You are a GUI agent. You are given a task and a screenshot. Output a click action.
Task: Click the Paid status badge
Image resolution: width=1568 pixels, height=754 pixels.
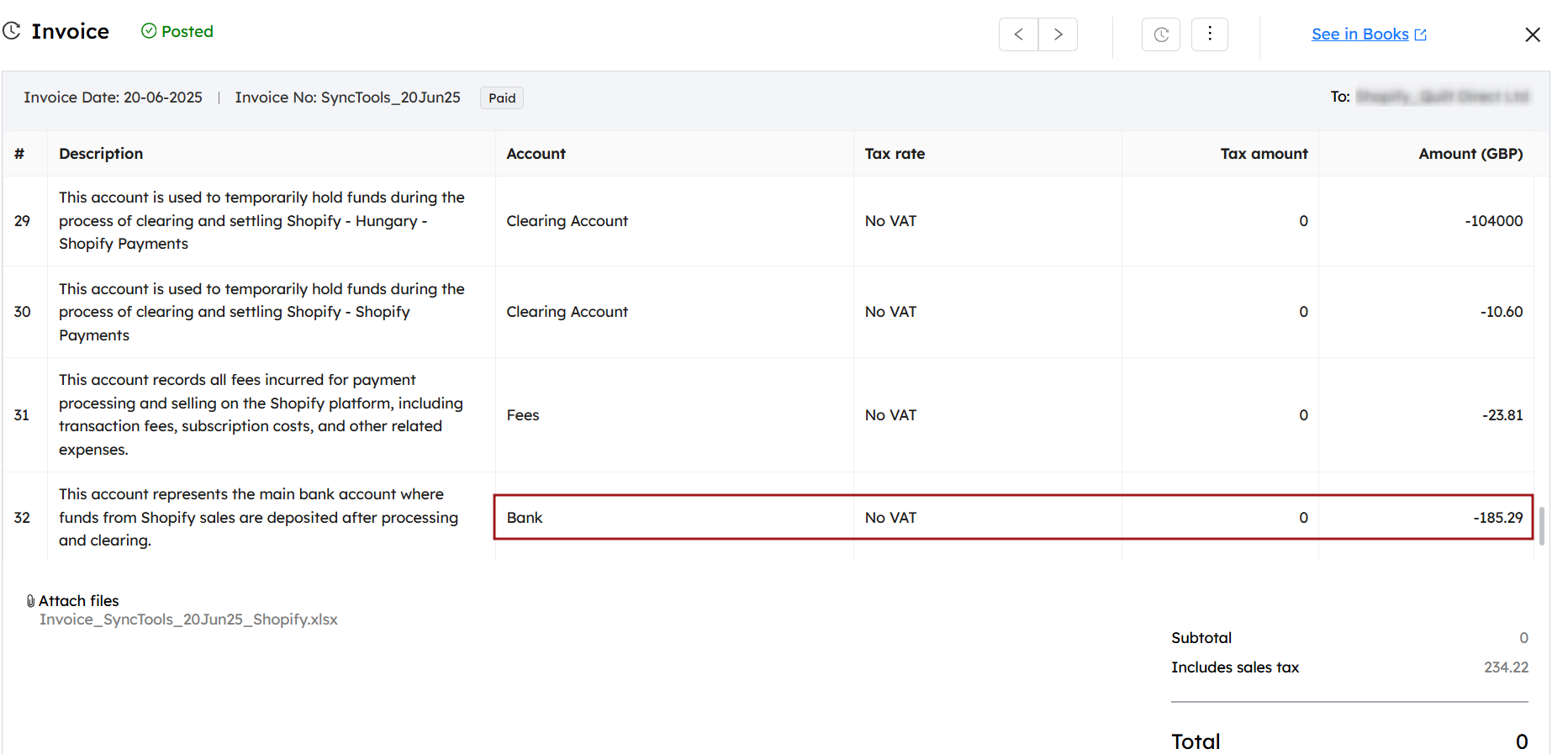click(502, 98)
